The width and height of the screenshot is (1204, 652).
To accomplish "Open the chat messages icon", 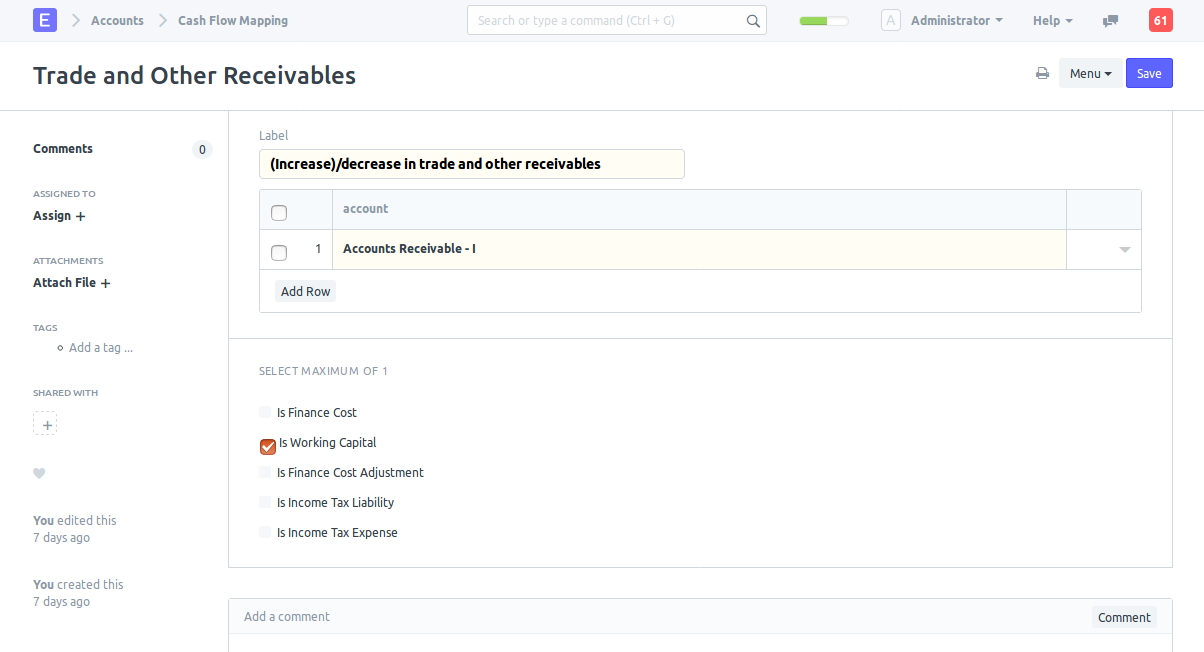I will coord(1110,21).
